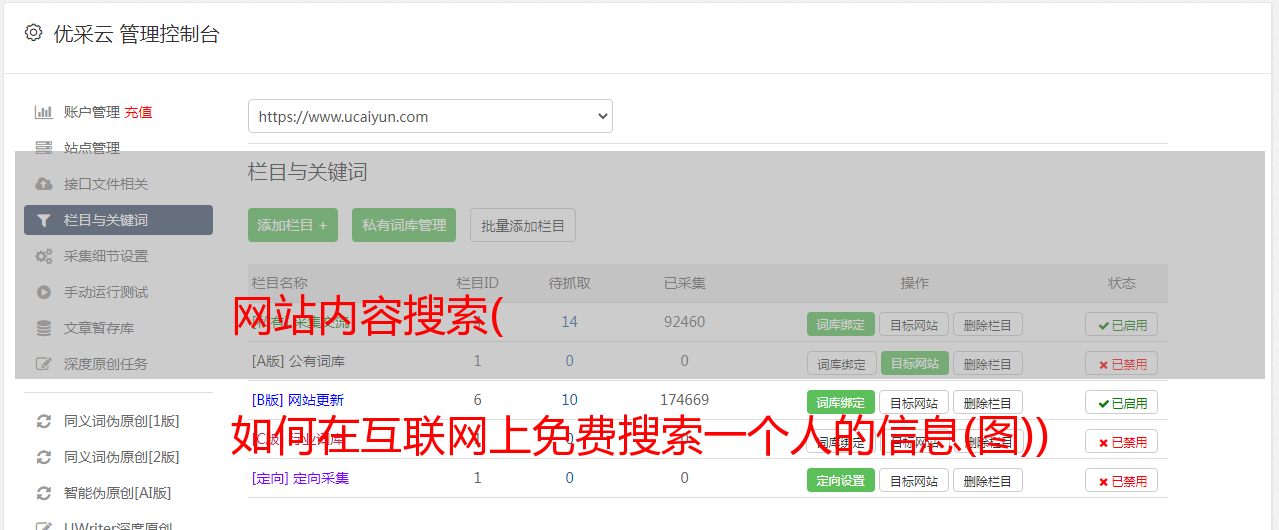Image resolution: width=1279 pixels, height=530 pixels.
Task: Click the 添加栏目 + button
Action: 293,225
